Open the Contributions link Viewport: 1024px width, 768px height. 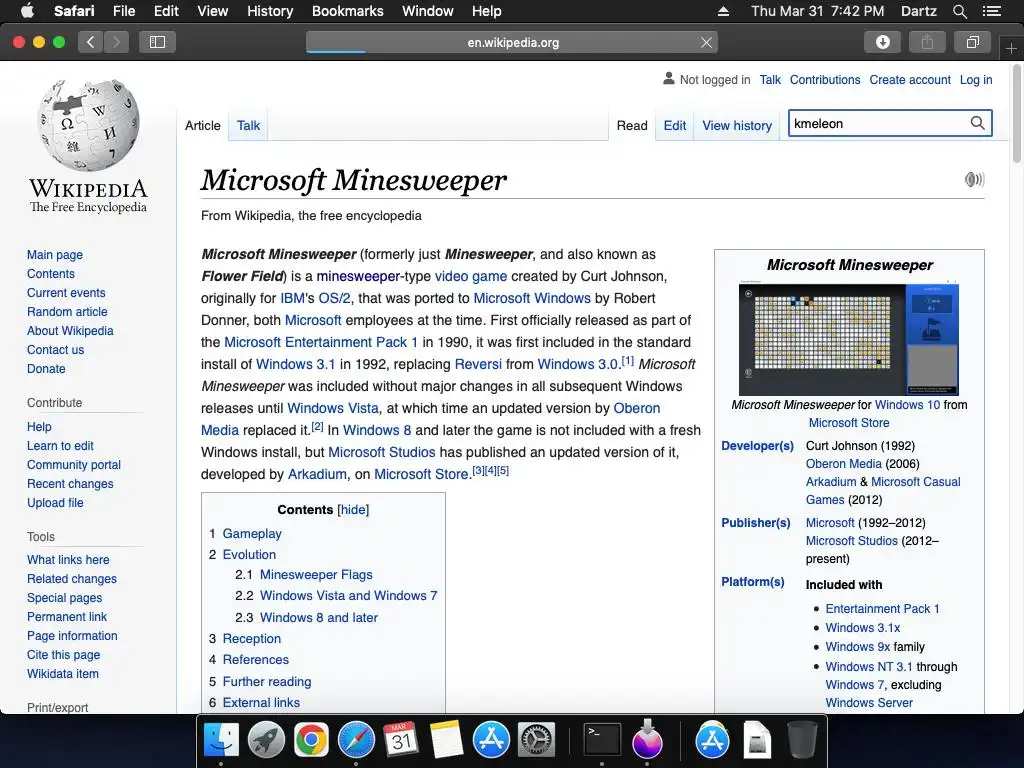[x=825, y=80]
